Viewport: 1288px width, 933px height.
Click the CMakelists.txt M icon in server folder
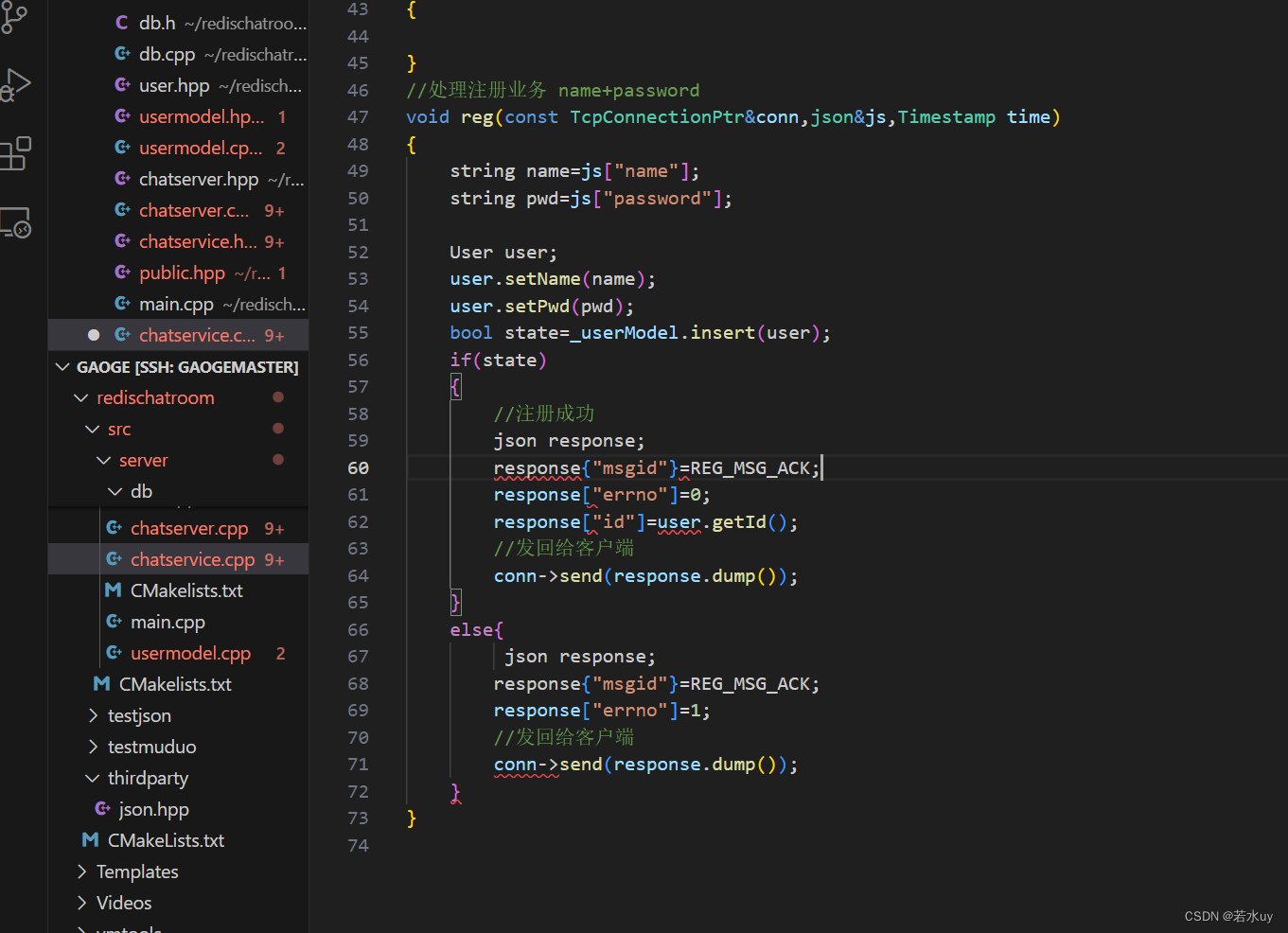(113, 590)
